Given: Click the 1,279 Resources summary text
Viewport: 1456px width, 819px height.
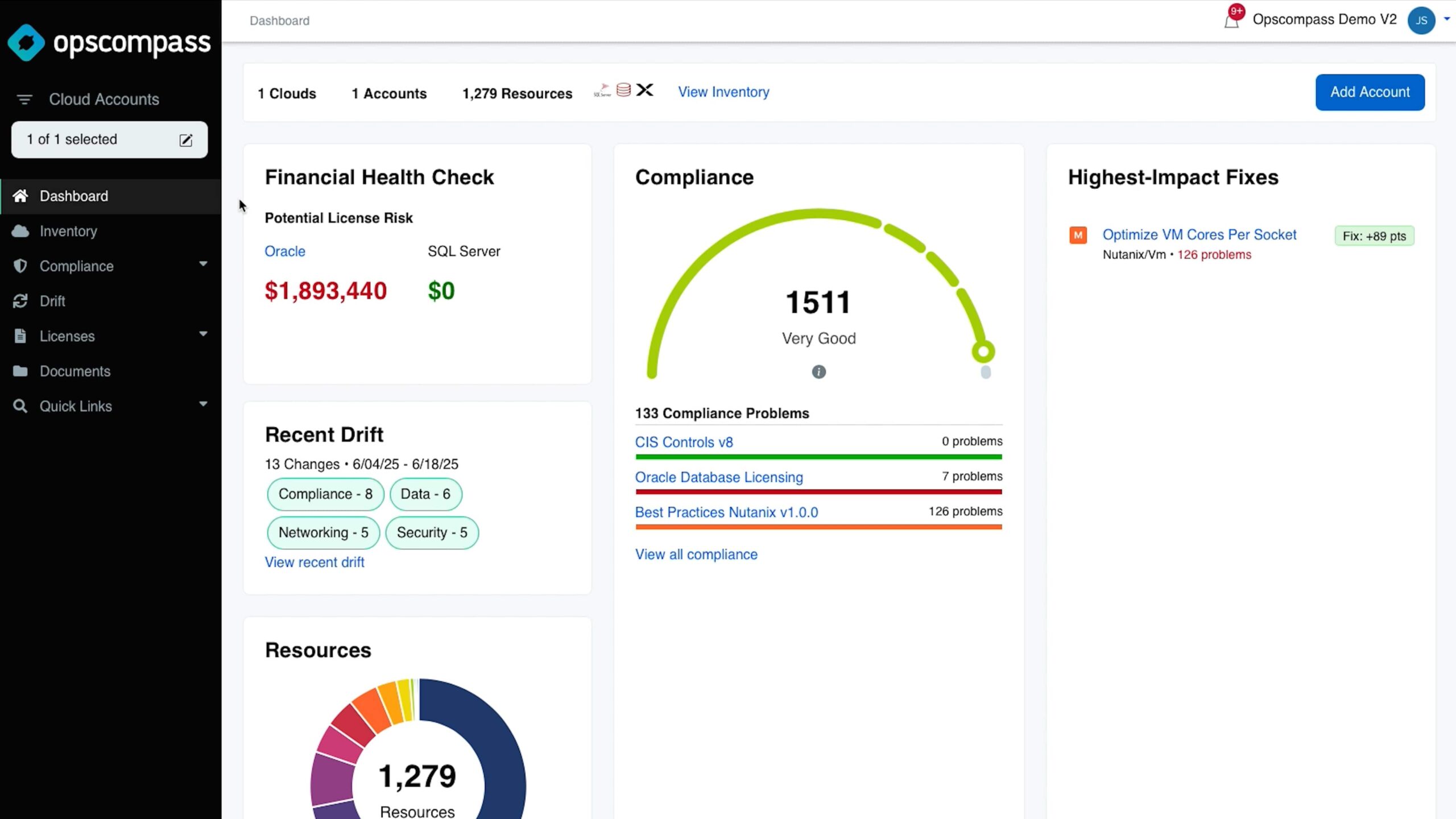Looking at the screenshot, I should click(517, 93).
